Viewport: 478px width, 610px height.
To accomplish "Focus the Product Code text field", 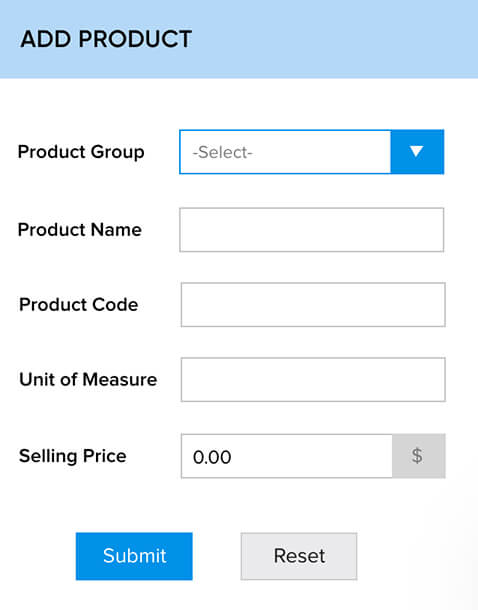I will point(313,305).
